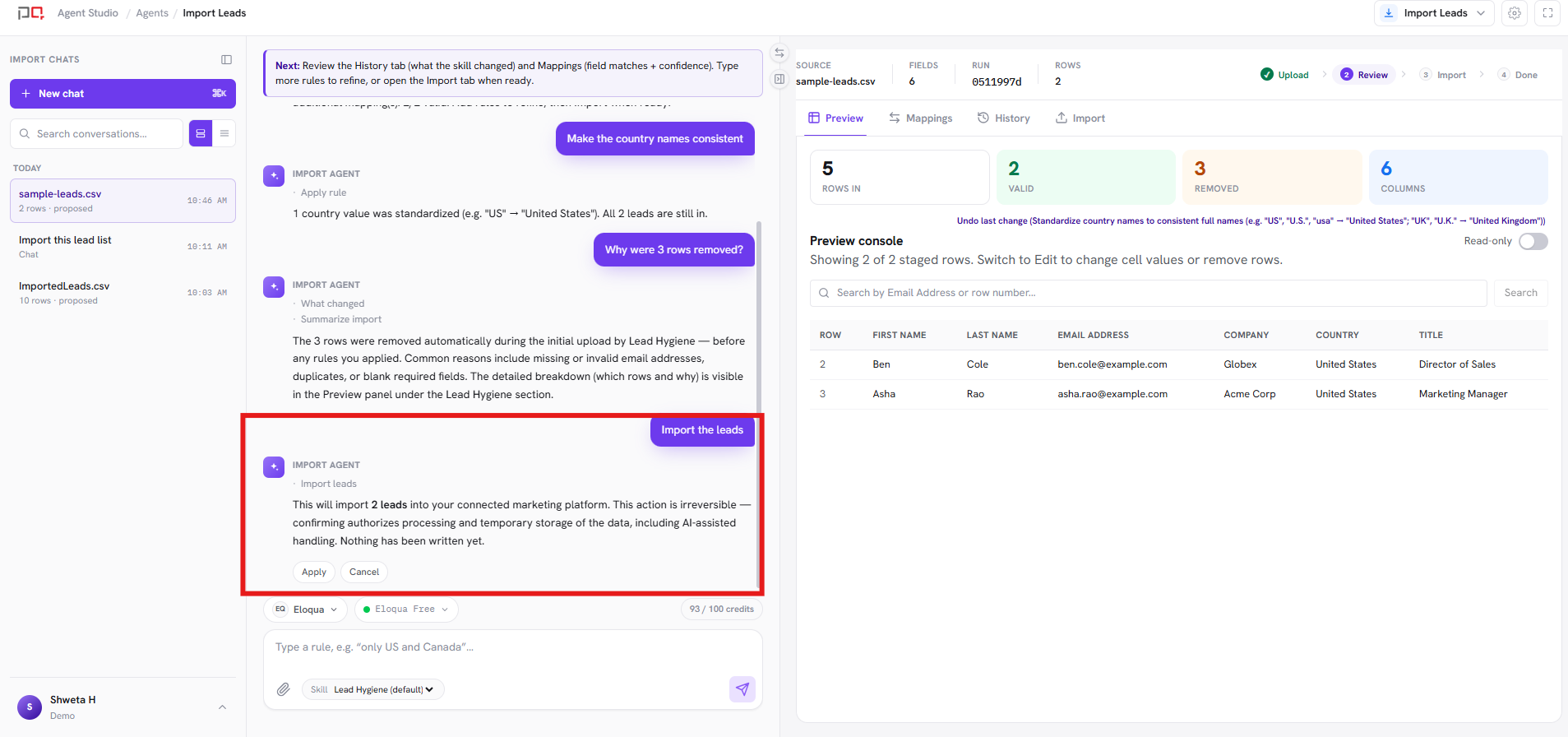Send the rule with the paper plane icon
This screenshot has width=1568, height=737.
pyautogui.click(x=742, y=689)
